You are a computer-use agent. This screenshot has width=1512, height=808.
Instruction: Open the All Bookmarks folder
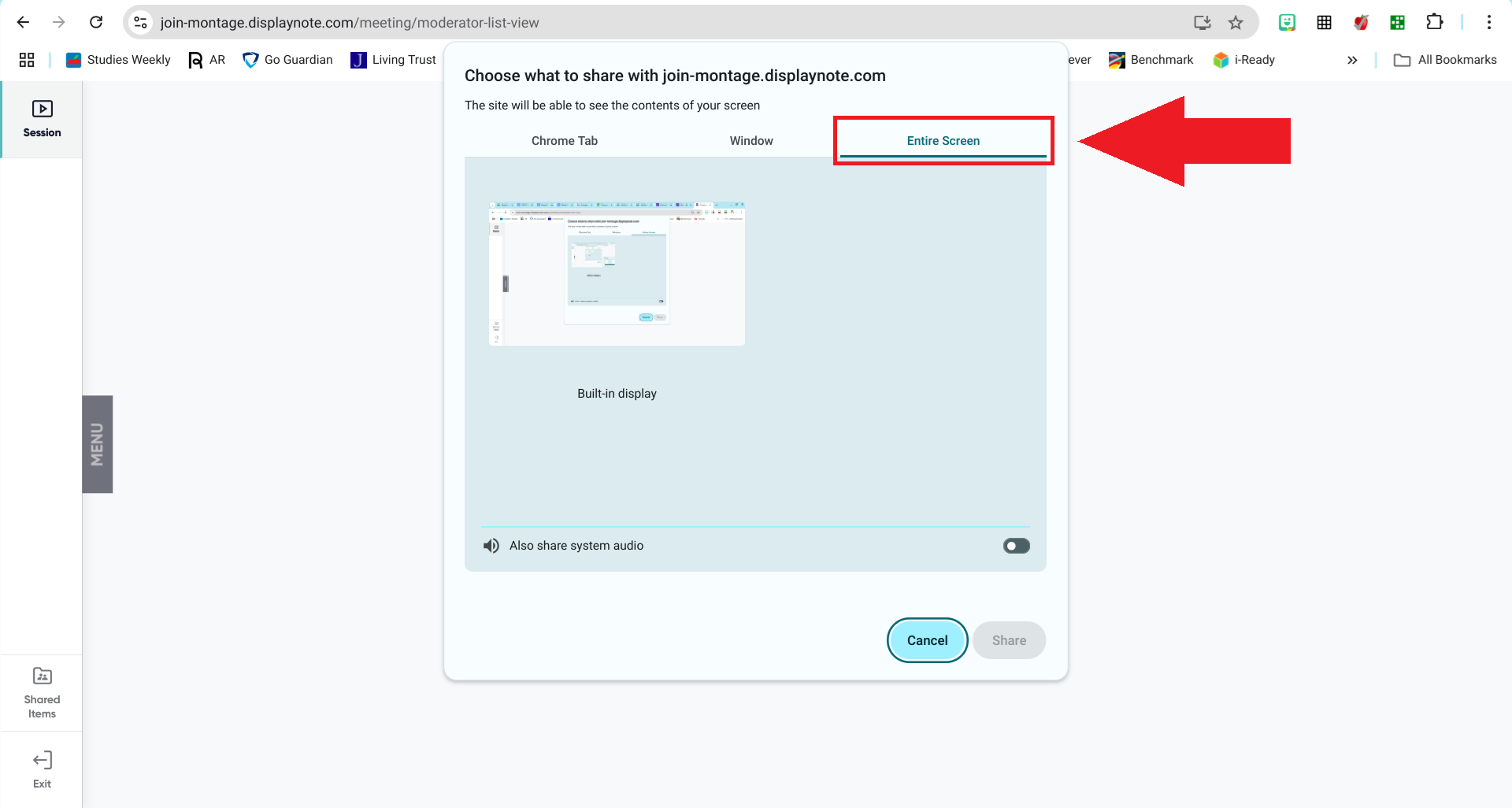1445,60
